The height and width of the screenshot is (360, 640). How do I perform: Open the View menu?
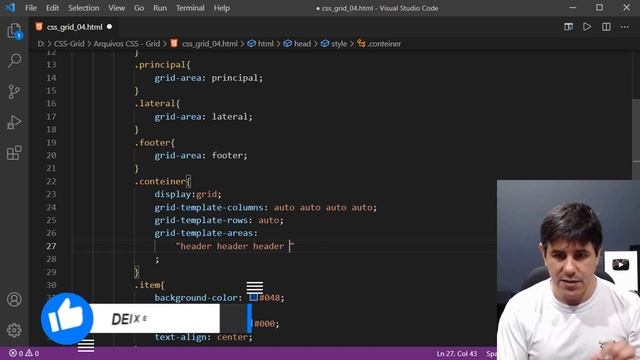116,8
